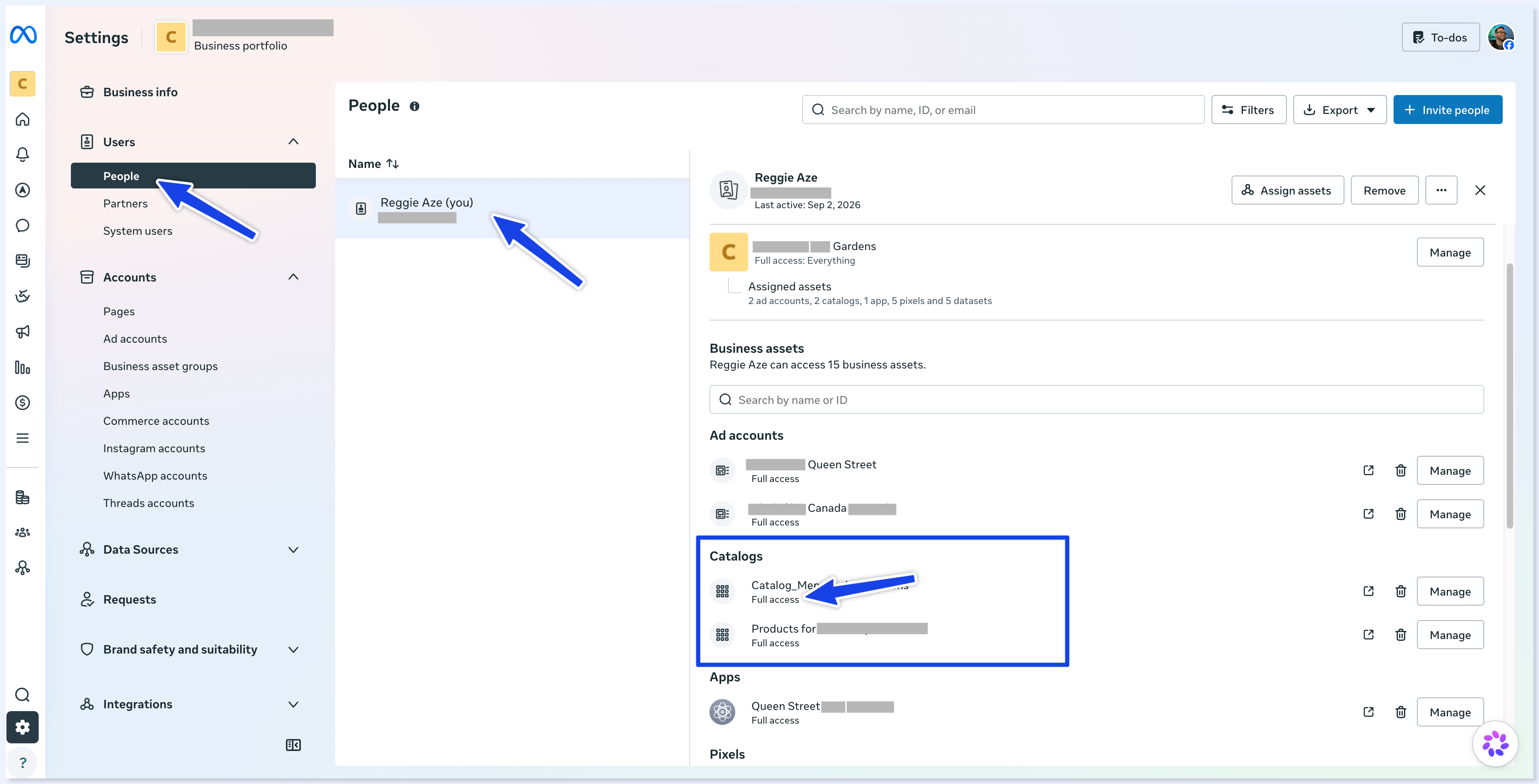The height and width of the screenshot is (784, 1539).
Task: Click the Assign assets button
Action: click(1288, 190)
